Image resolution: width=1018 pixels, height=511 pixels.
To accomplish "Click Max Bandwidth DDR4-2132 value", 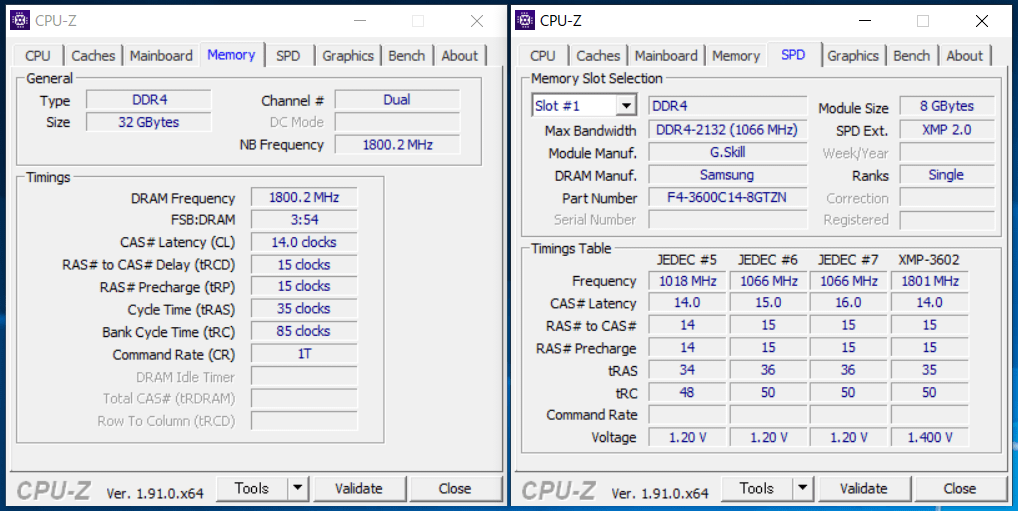I will [x=727, y=130].
